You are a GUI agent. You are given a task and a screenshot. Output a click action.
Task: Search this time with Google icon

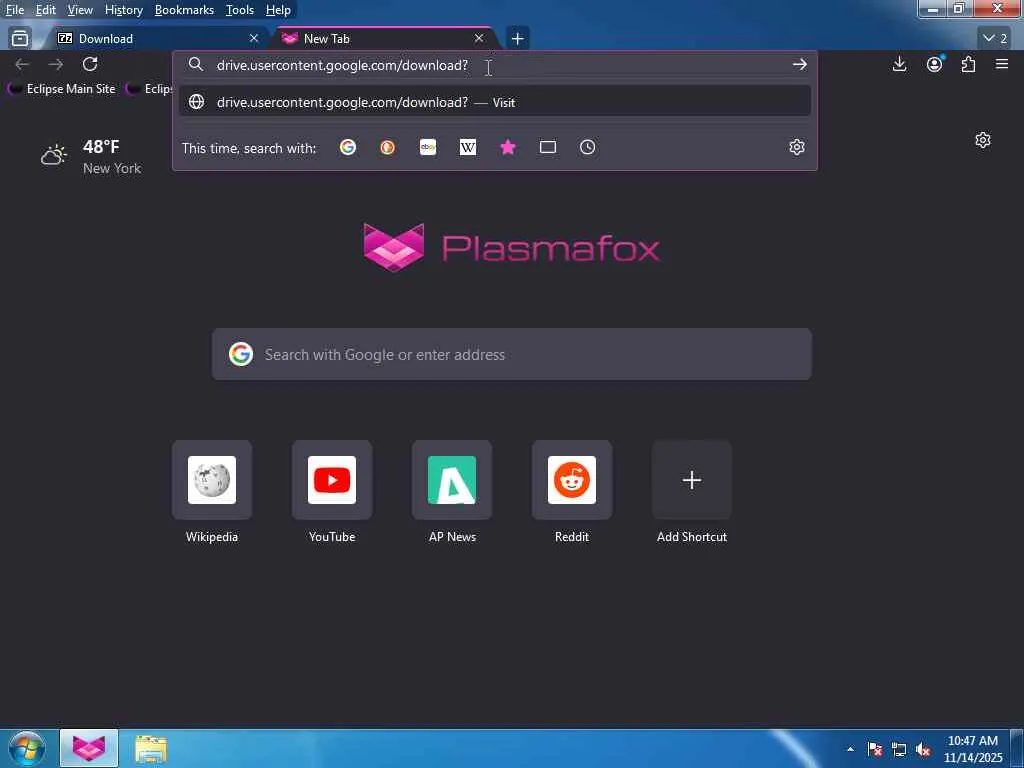347,148
